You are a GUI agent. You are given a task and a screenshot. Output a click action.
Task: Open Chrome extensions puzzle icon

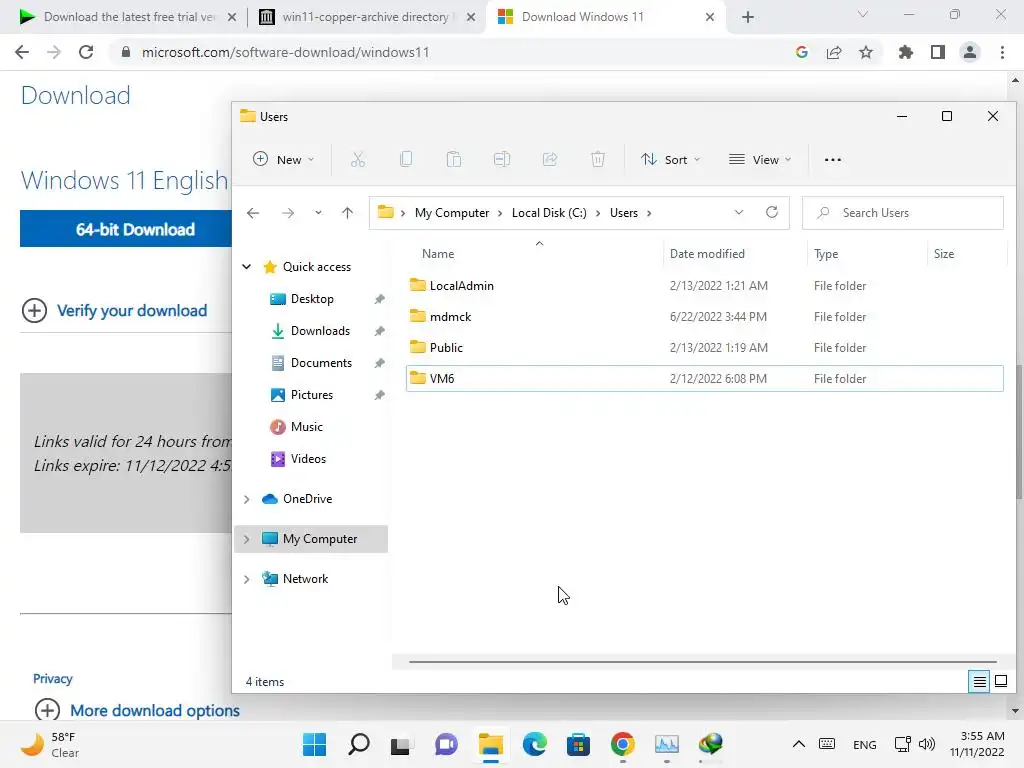905,52
